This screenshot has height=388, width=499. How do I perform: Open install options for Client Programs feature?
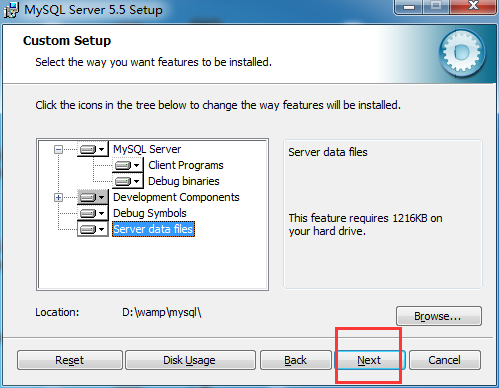[x=128, y=165]
